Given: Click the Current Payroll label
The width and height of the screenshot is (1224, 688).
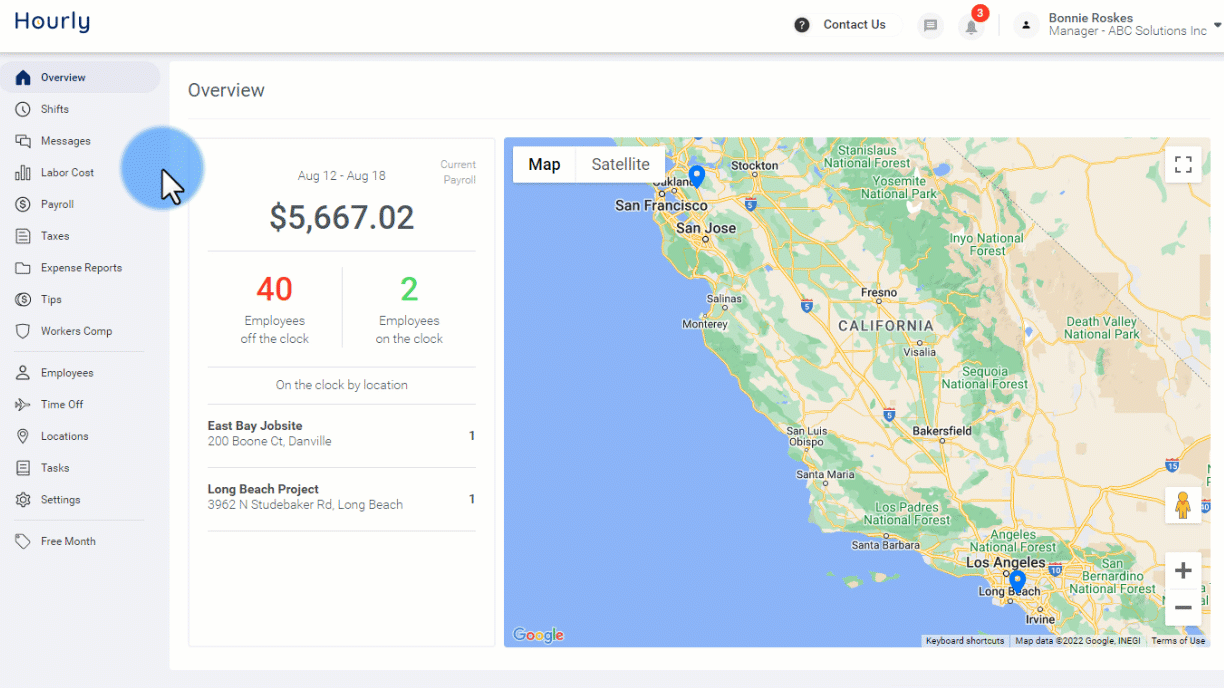Looking at the screenshot, I should tap(458, 172).
